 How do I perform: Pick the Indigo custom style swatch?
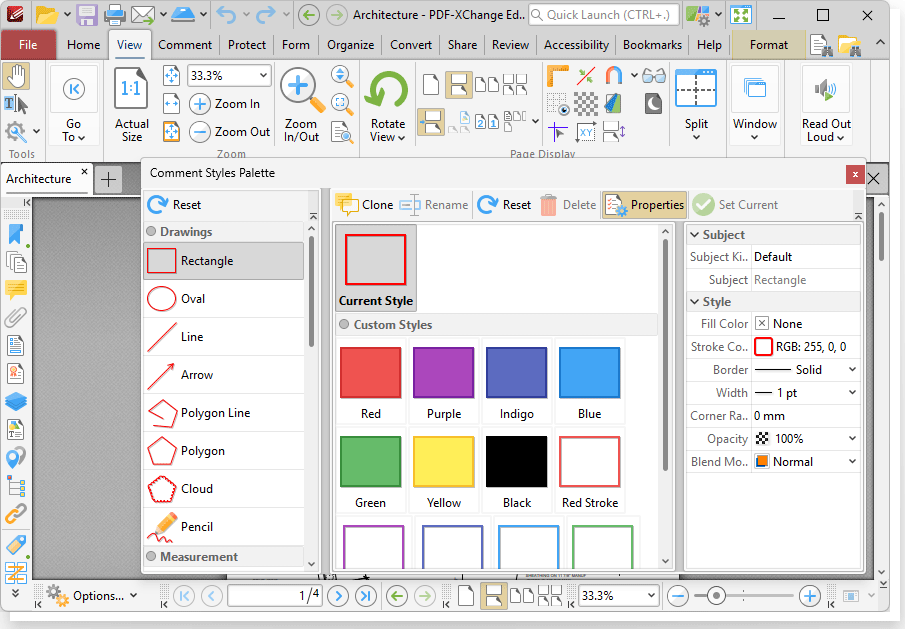tap(517, 382)
